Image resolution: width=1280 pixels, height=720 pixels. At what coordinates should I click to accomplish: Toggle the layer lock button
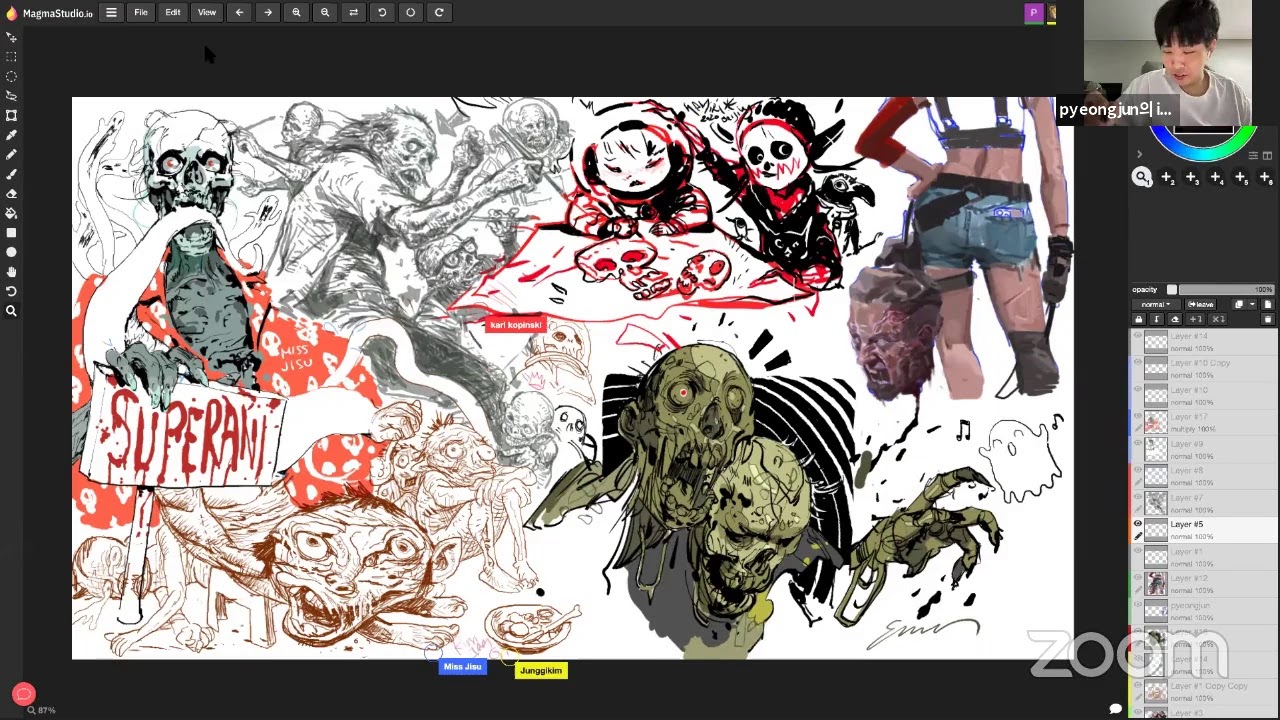pyautogui.click(x=1139, y=319)
